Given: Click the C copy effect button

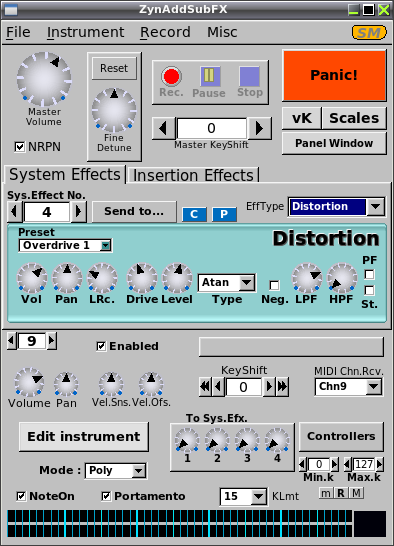Looking at the screenshot, I should 194,214.
